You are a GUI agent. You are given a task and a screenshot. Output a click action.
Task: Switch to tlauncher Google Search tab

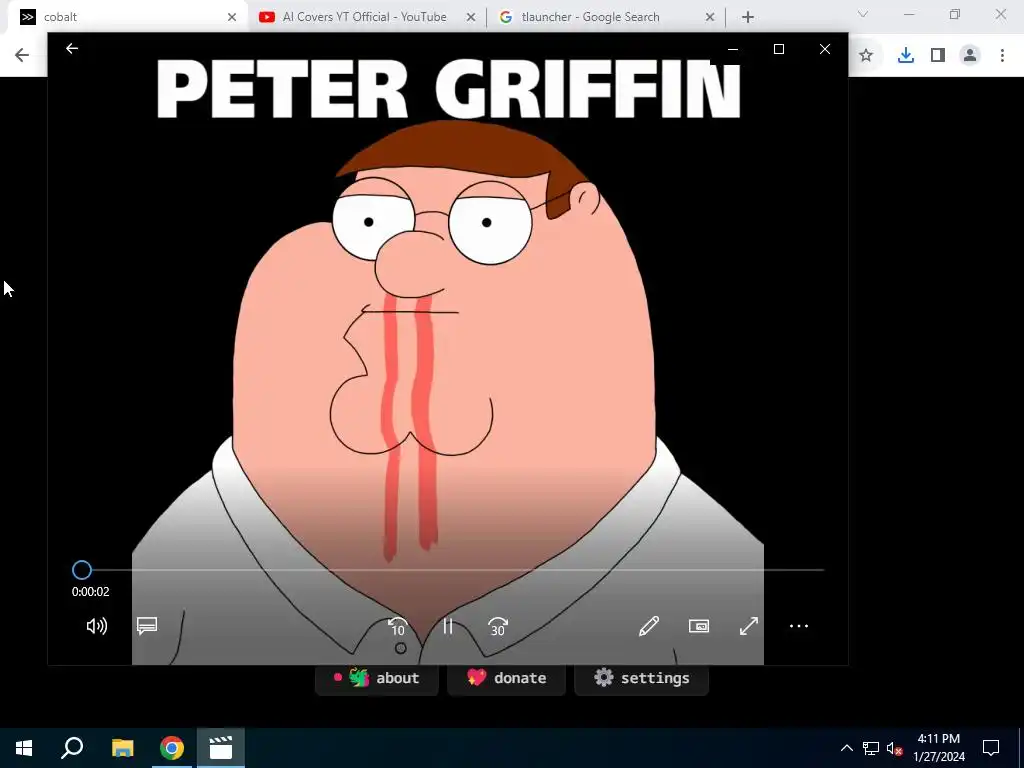(605, 17)
